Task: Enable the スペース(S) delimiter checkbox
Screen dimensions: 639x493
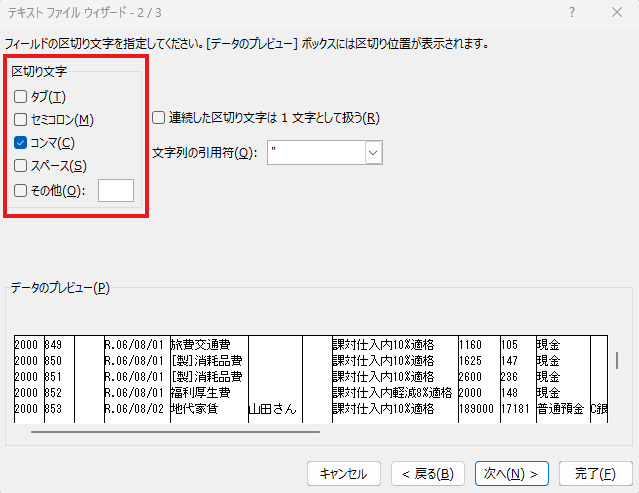Action: (20, 166)
